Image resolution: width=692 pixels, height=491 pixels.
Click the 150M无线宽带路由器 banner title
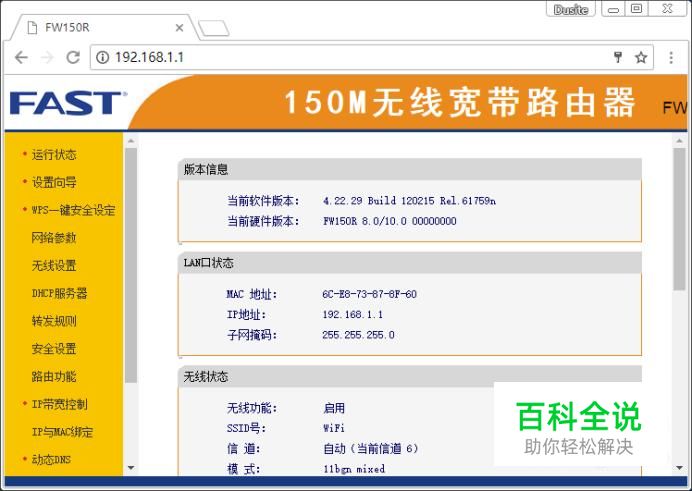(x=459, y=103)
